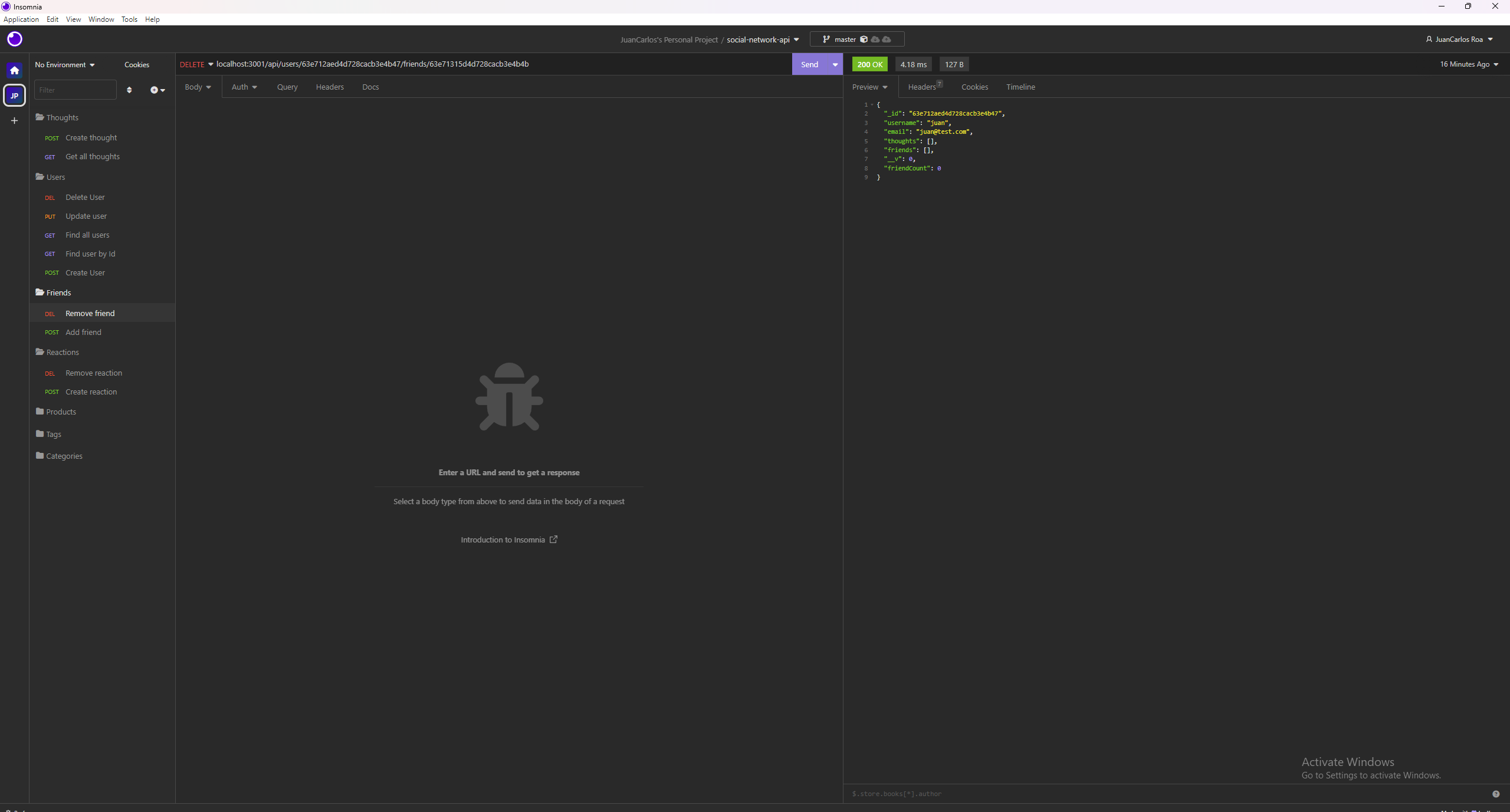Click the Filter input field in sidebar

75,90
